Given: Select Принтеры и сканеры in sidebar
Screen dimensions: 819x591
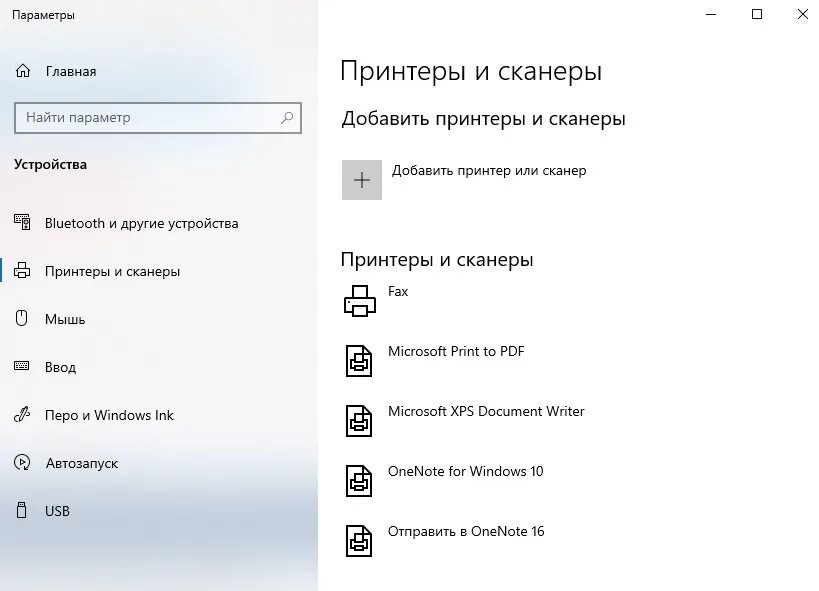Looking at the screenshot, I should 112,272.
